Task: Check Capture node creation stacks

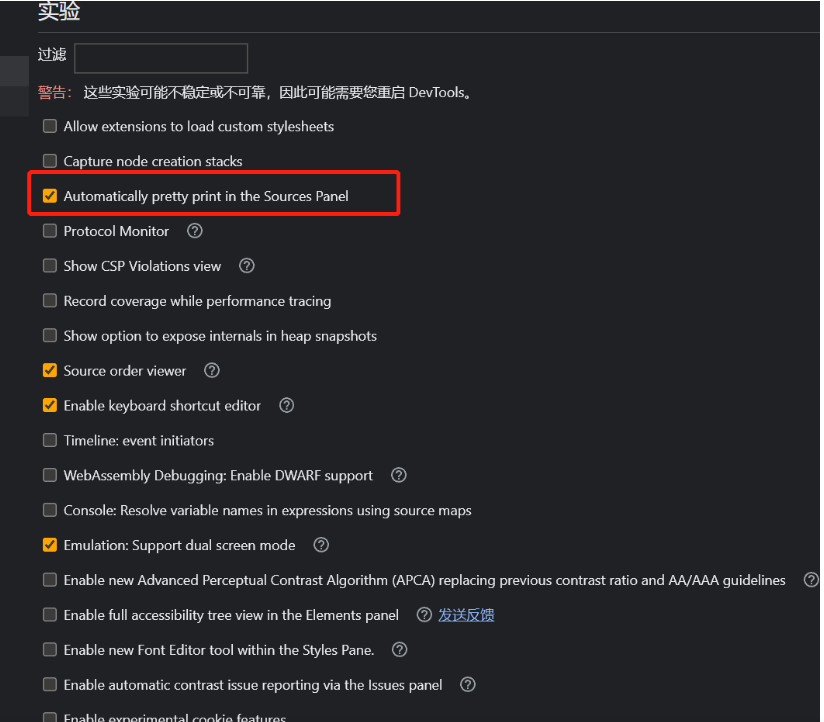Action: 50,161
